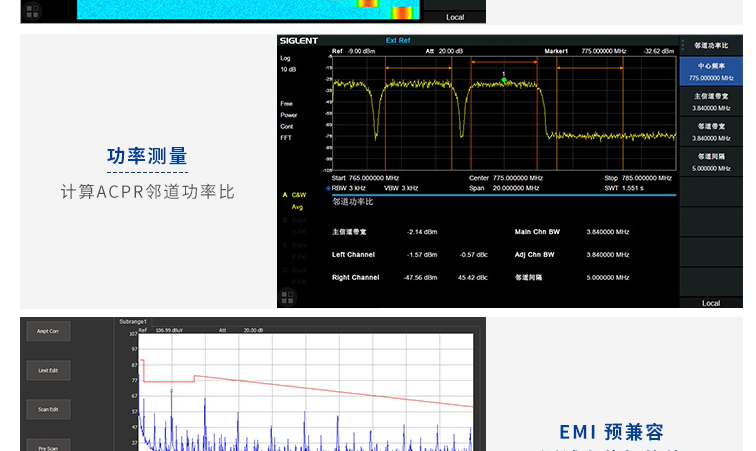756x451 pixels.
Task: Select trace A C&W indicator
Action: point(295,195)
